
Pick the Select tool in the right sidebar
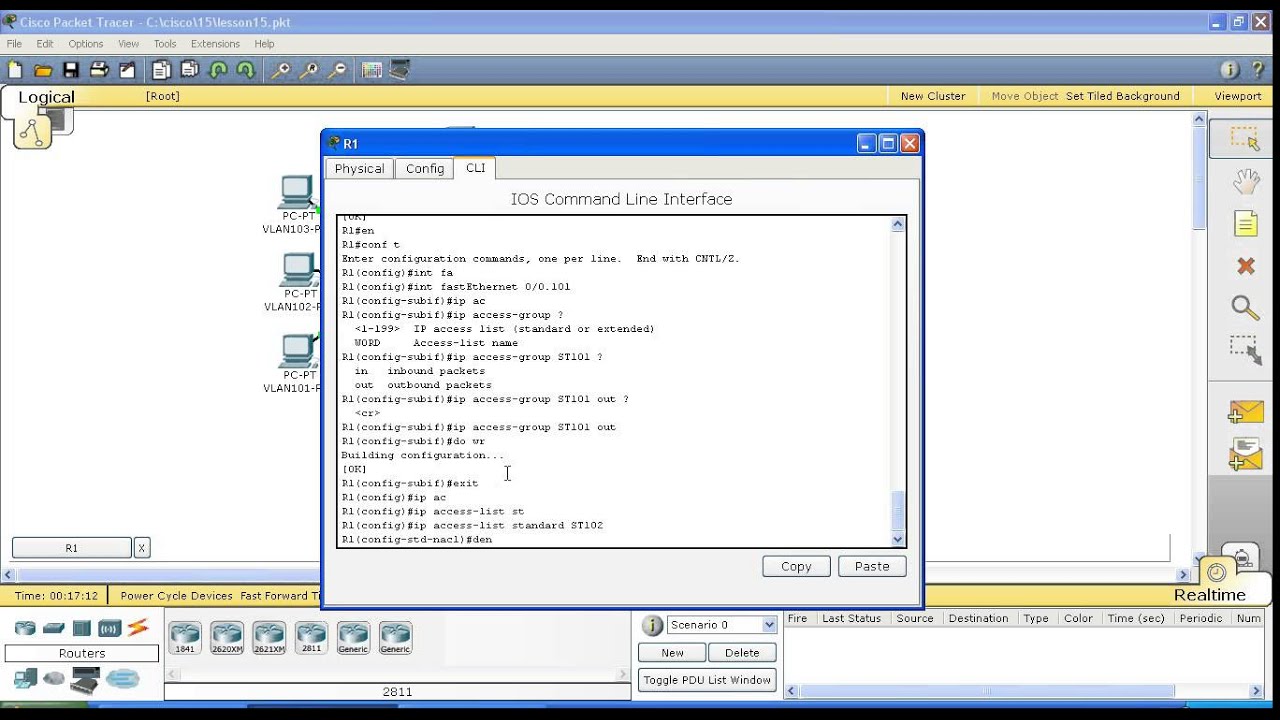coord(1245,139)
